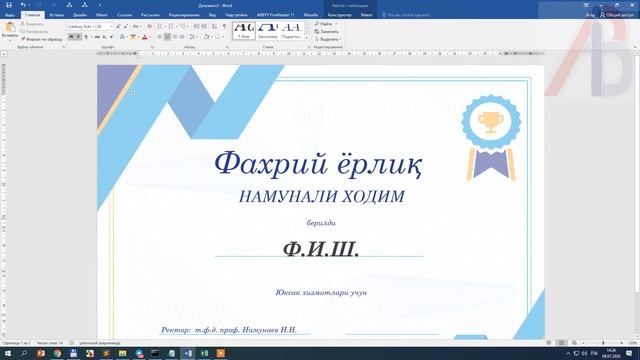Apply the text highlight color

(x=133, y=37)
